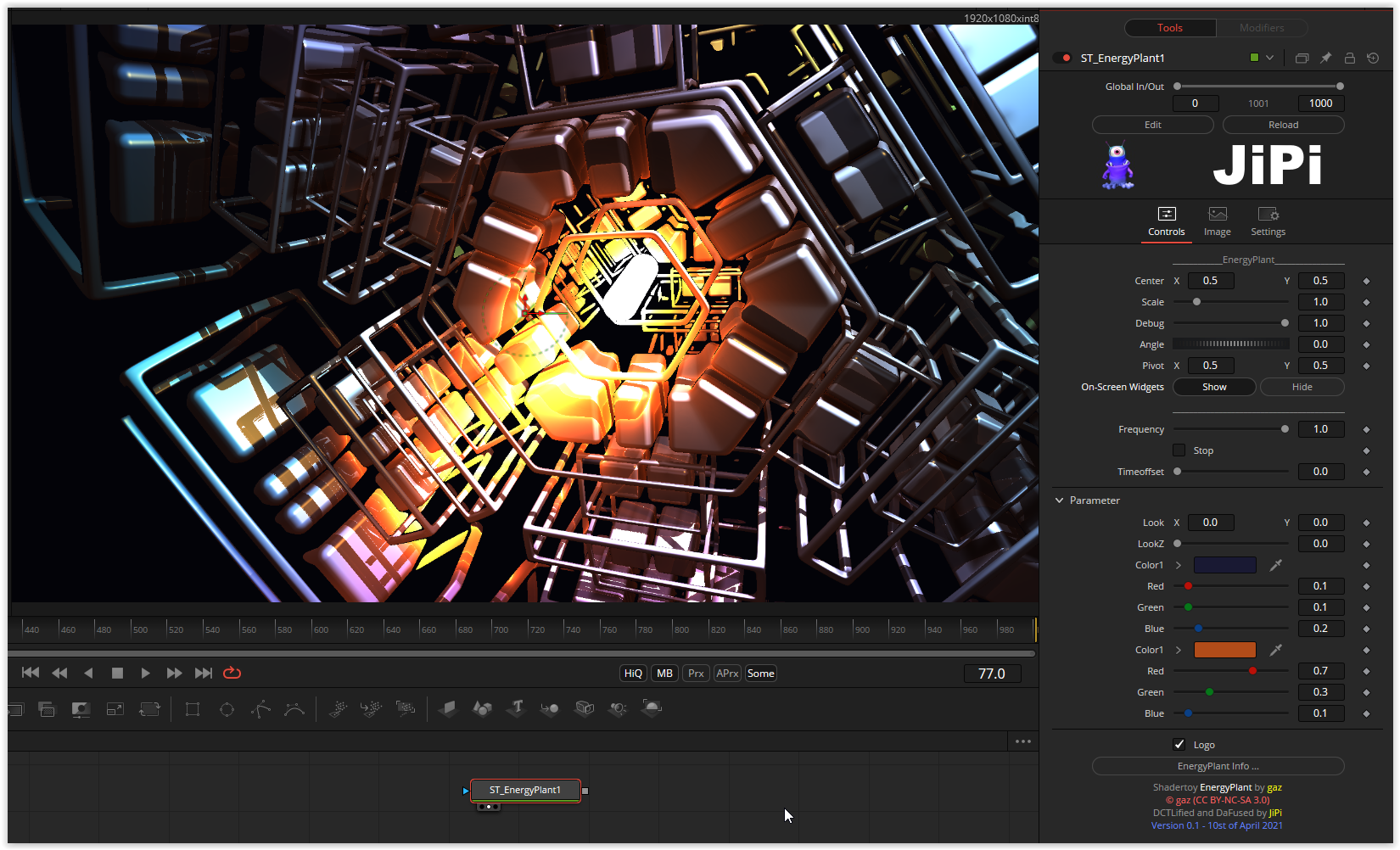
Task: Click the Reload button
Action: click(1284, 125)
